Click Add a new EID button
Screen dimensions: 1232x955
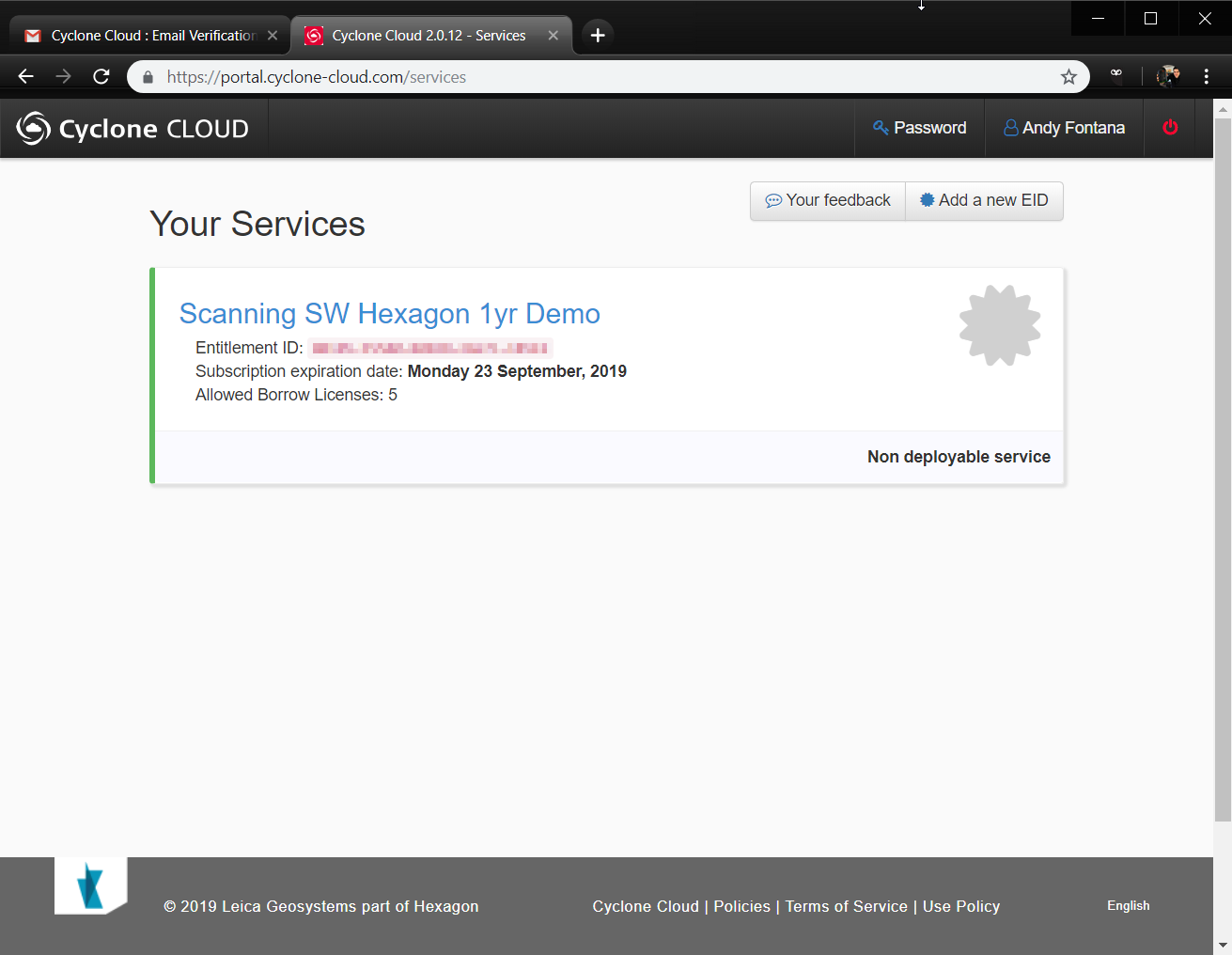pos(984,200)
